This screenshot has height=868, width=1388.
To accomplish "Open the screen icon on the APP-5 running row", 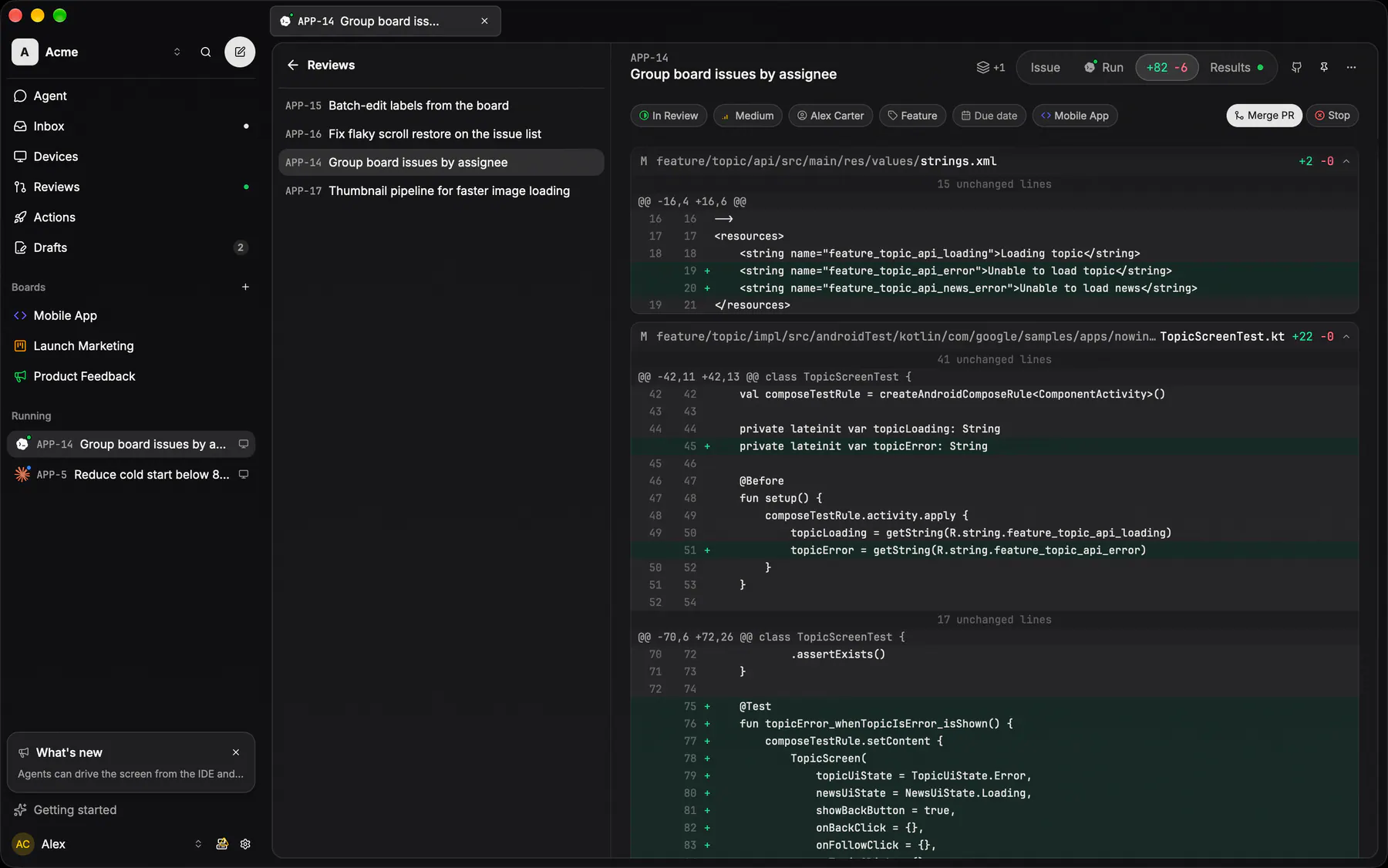I will click(244, 475).
